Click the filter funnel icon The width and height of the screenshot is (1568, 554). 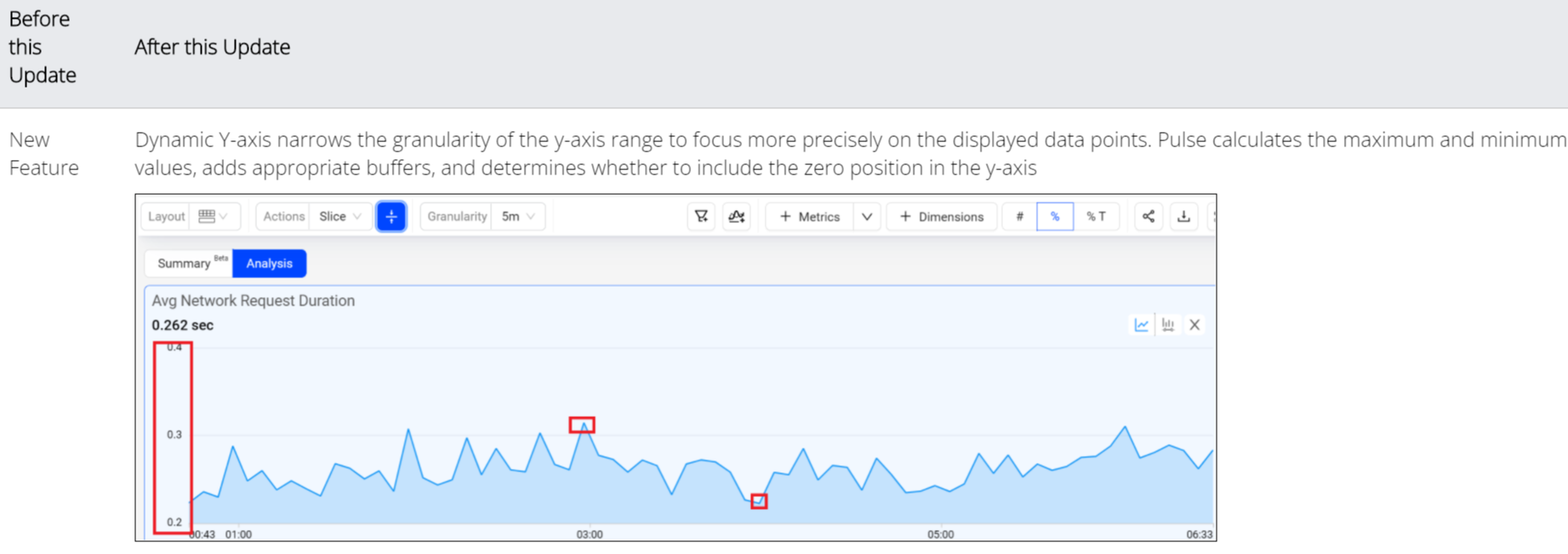[701, 217]
